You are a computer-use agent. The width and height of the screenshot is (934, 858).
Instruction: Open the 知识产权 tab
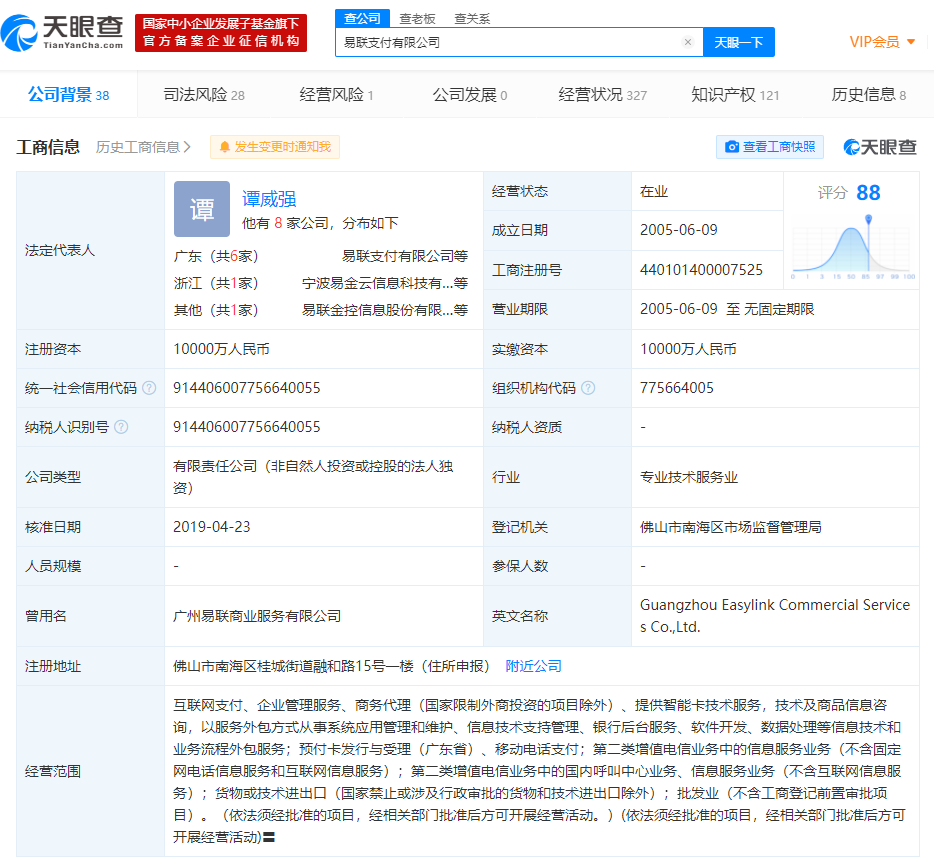pos(735,95)
